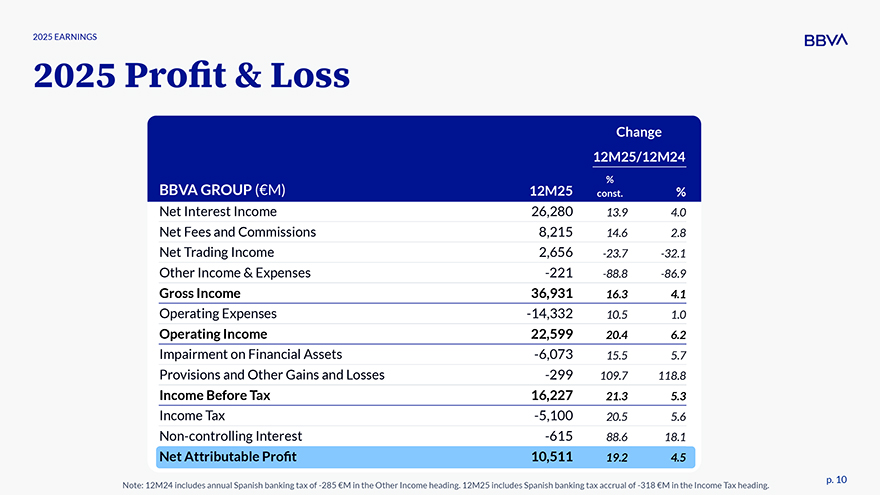Click the '% const.' column header
This screenshot has width=880, height=495.
click(x=609, y=186)
